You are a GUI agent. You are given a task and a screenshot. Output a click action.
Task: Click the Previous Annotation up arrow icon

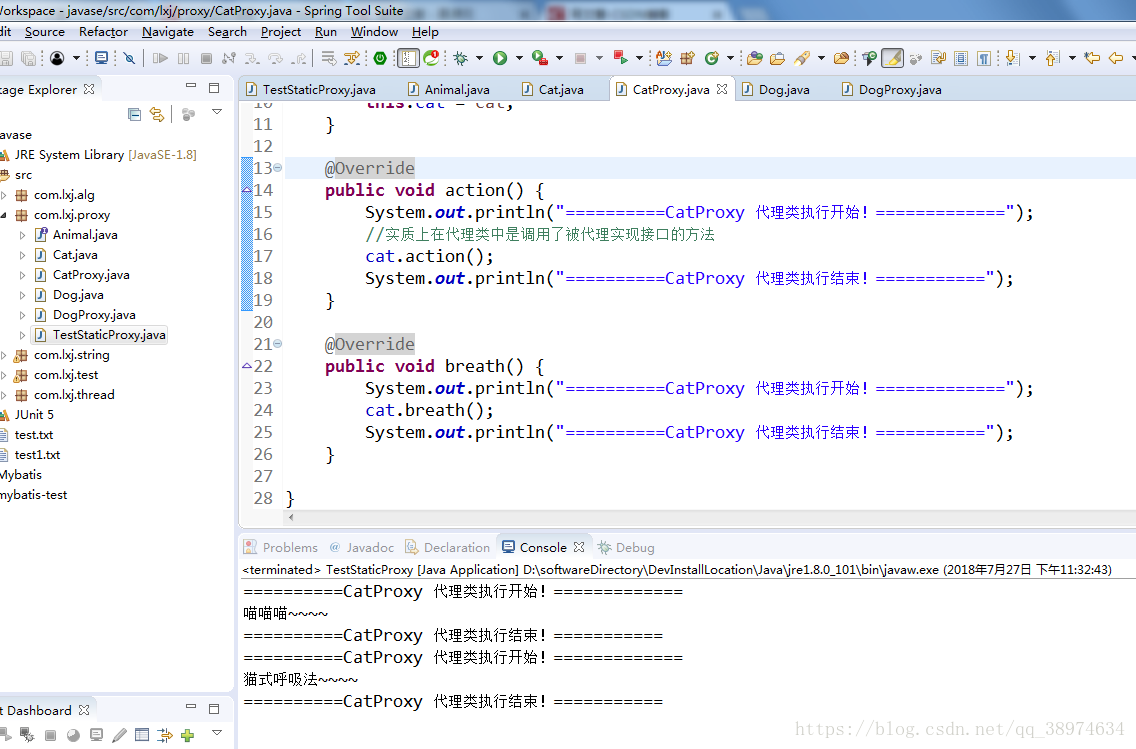[1053, 58]
